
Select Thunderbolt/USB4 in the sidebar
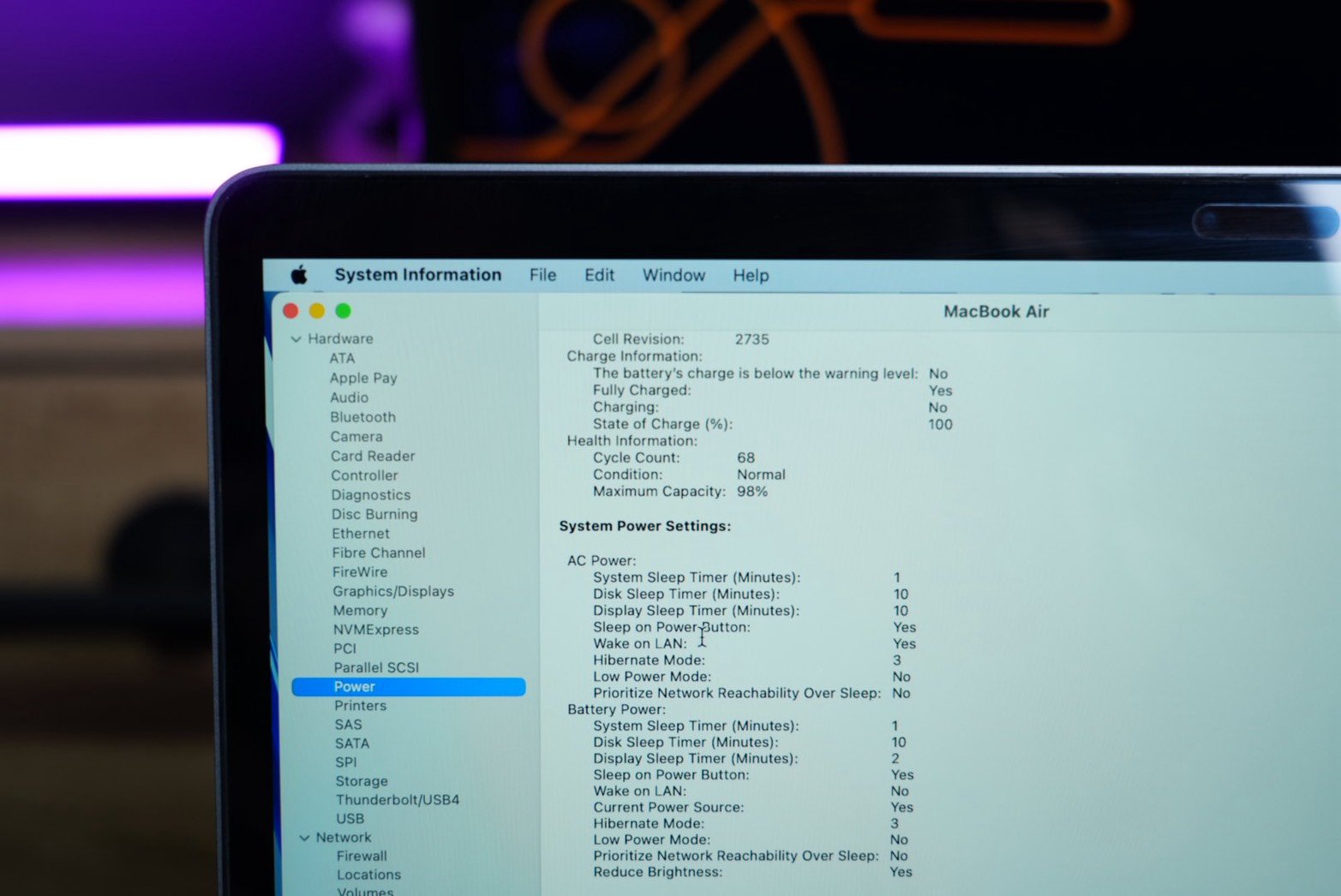coord(398,800)
